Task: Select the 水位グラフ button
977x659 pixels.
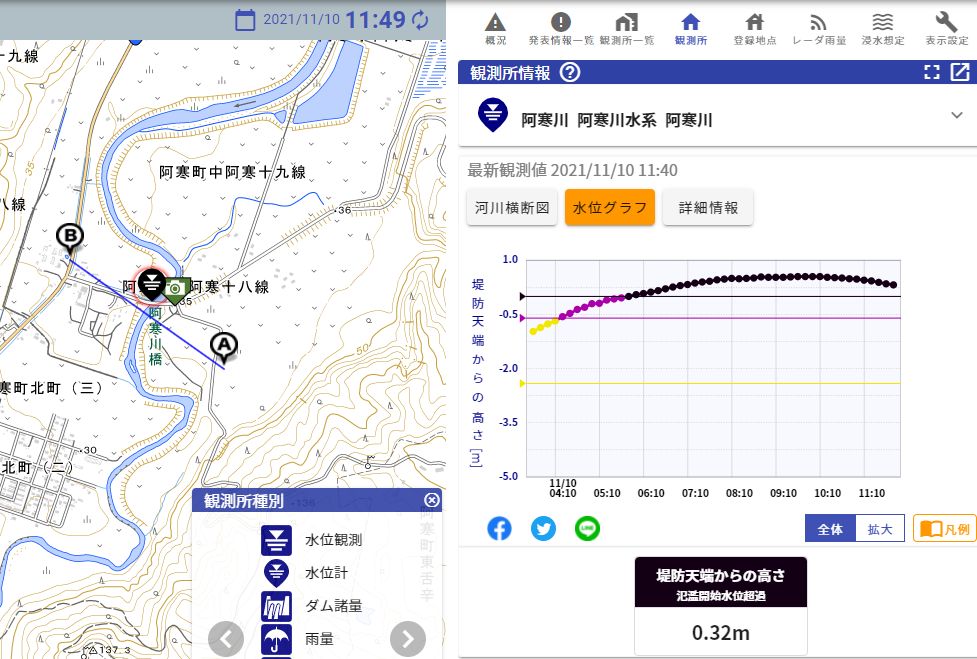Action: pyautogui.click(x=609, y=207)
